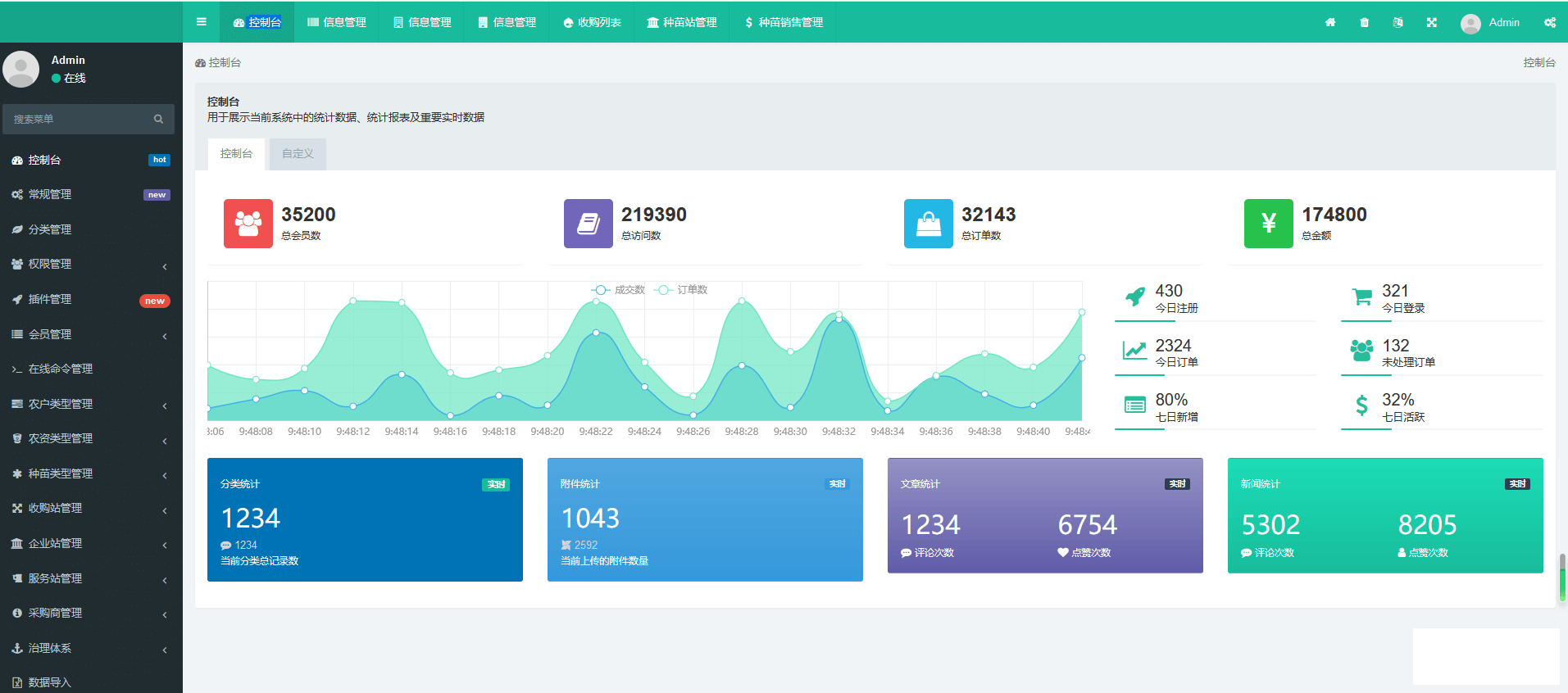Open the language switch icon
Viewport: 1568px width, 693px height.
pyautogui.click(x=1398, y=22)
